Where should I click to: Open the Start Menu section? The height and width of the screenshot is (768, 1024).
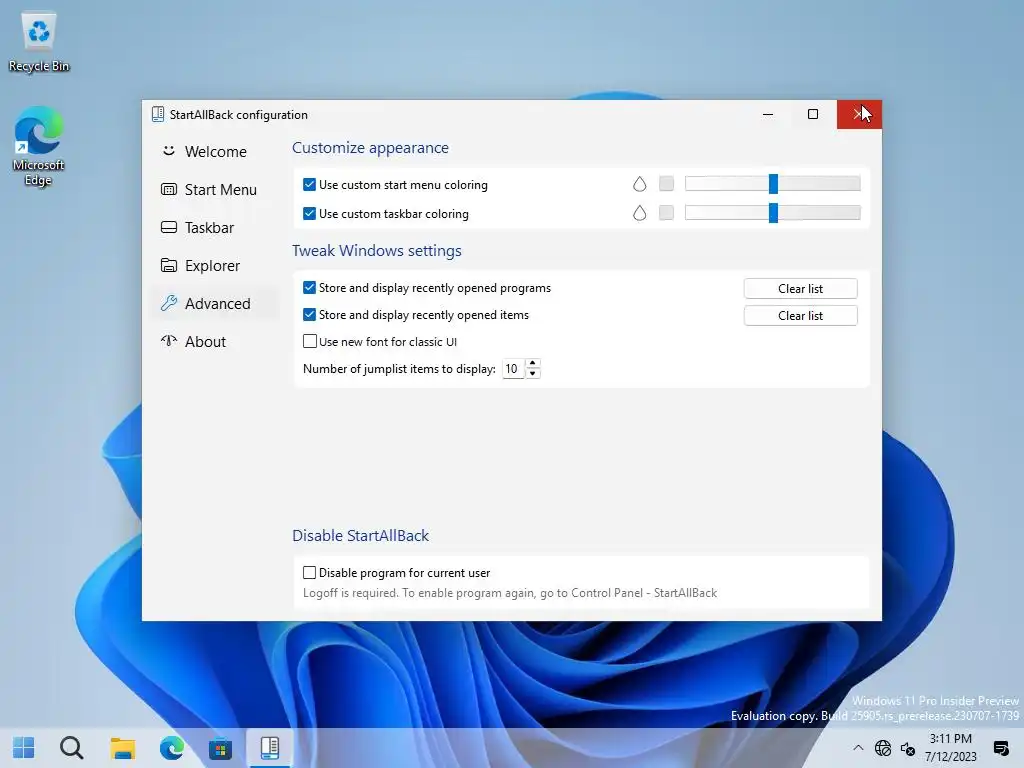point(216,189)
